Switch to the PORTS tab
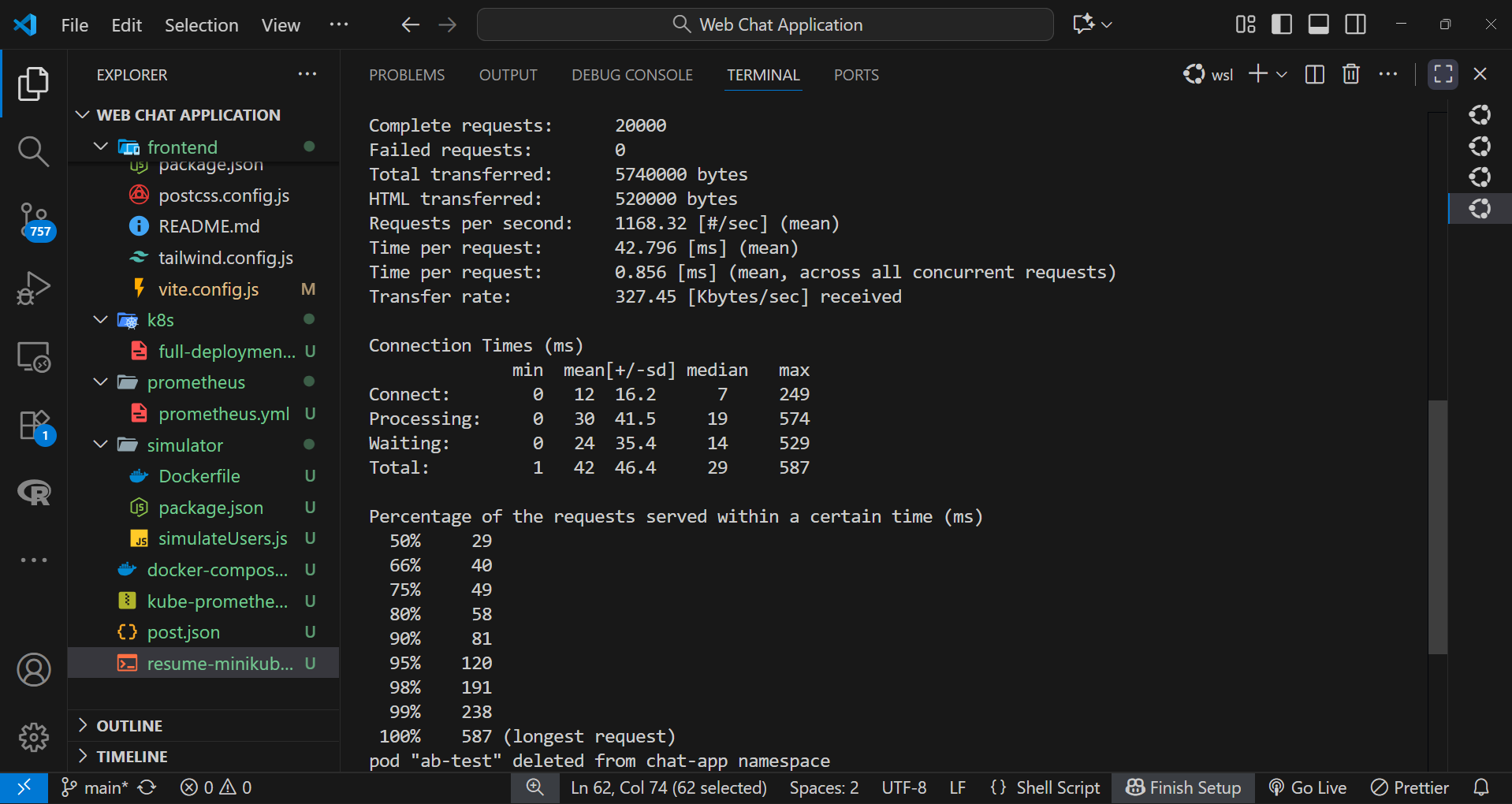The image size is (1512, 804). [x=856, y=75]
